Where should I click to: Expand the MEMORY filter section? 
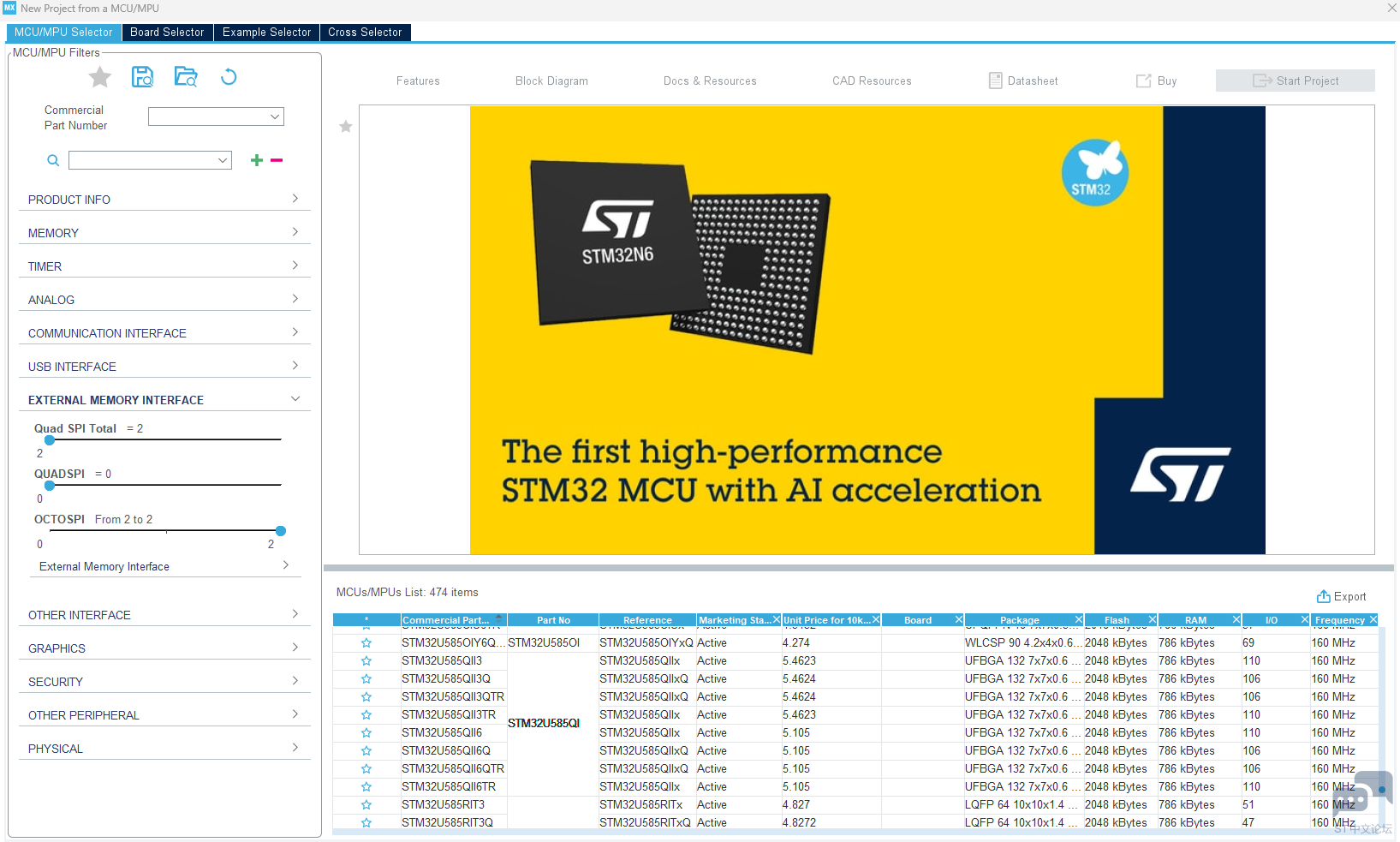click(164, 232)
